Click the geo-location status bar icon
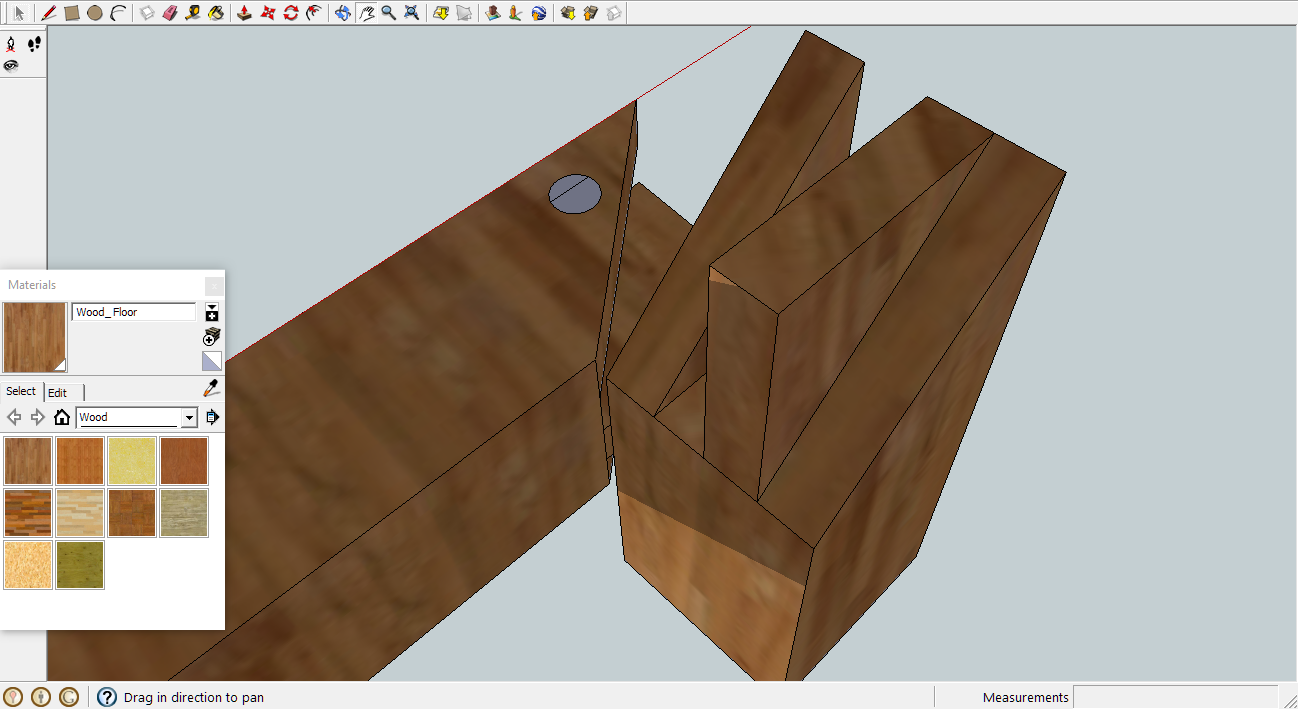The width and height of the screenshot is (1298, 709). (x=13, y=697)
